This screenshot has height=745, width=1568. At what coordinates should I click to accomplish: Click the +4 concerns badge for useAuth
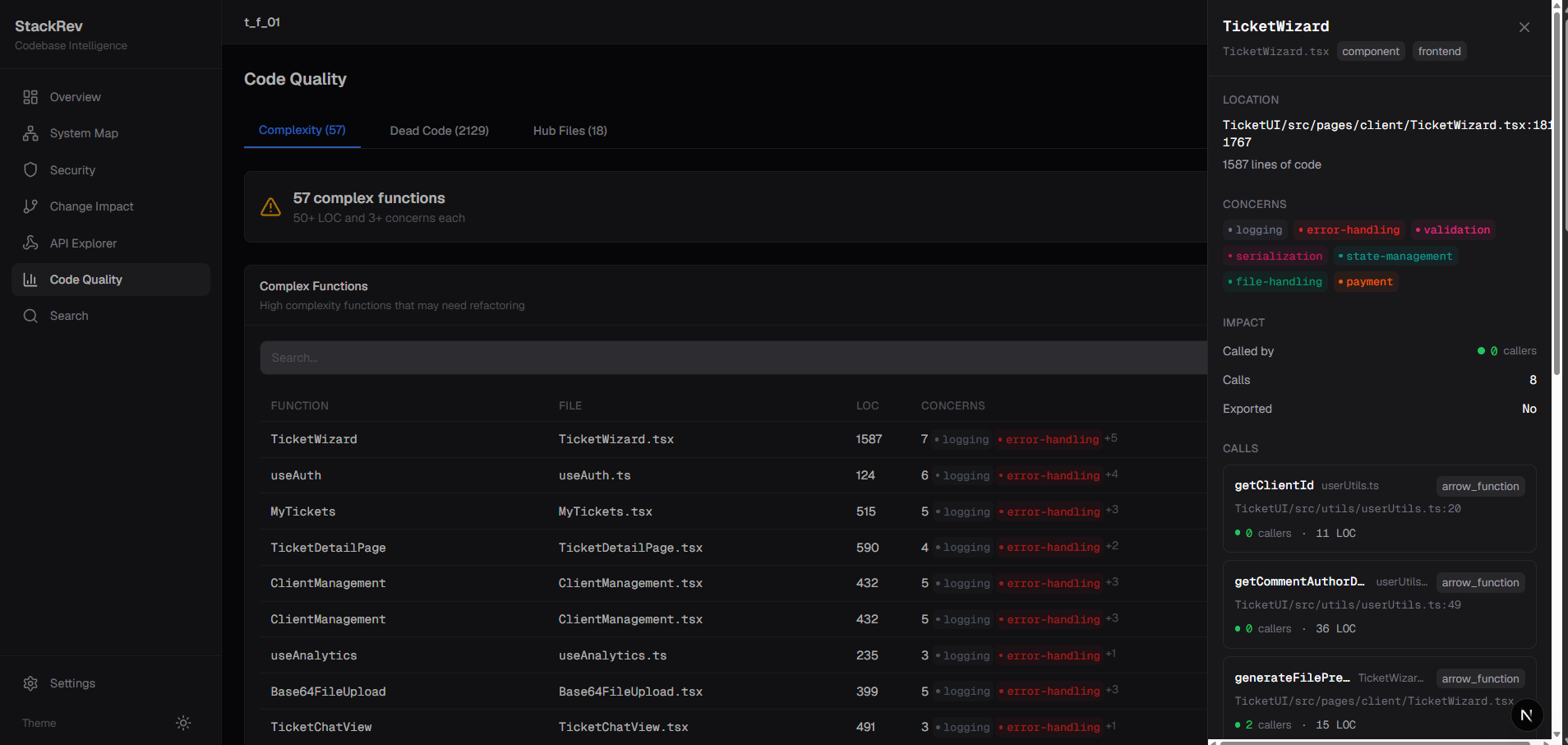tap(1112, 474)
